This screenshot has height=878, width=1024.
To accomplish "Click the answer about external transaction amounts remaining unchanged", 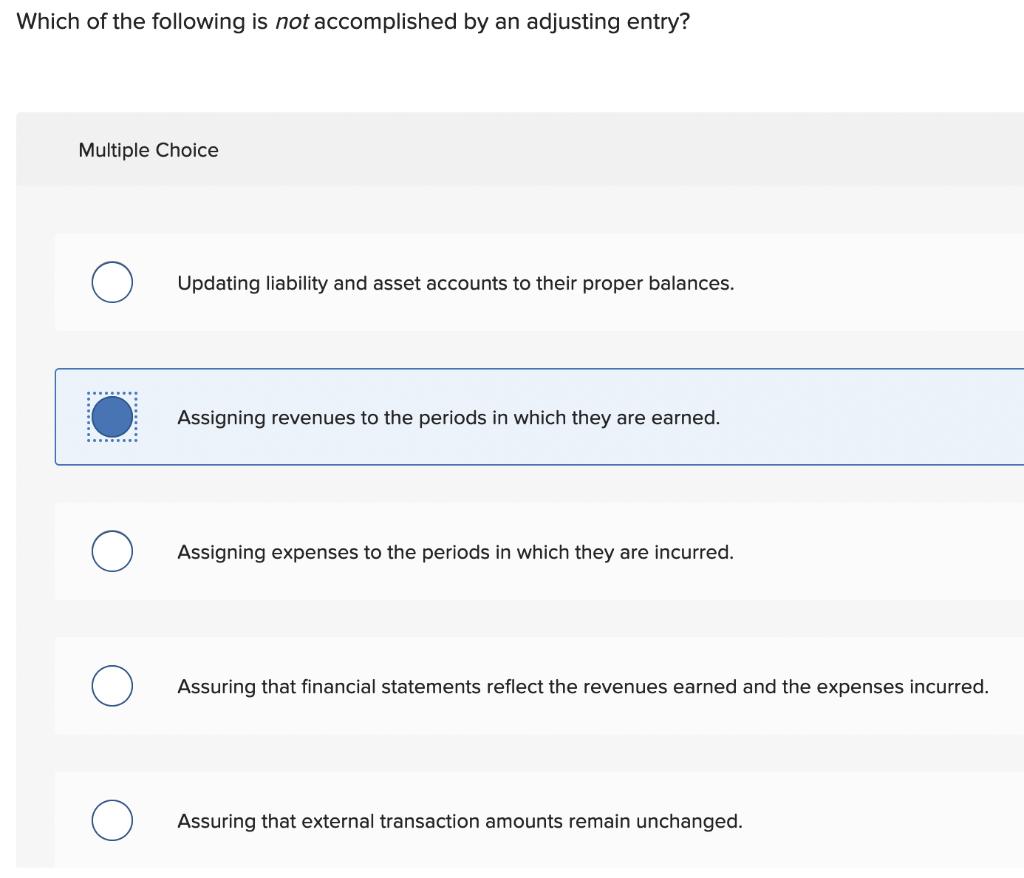I will click(x=460, y=821).
